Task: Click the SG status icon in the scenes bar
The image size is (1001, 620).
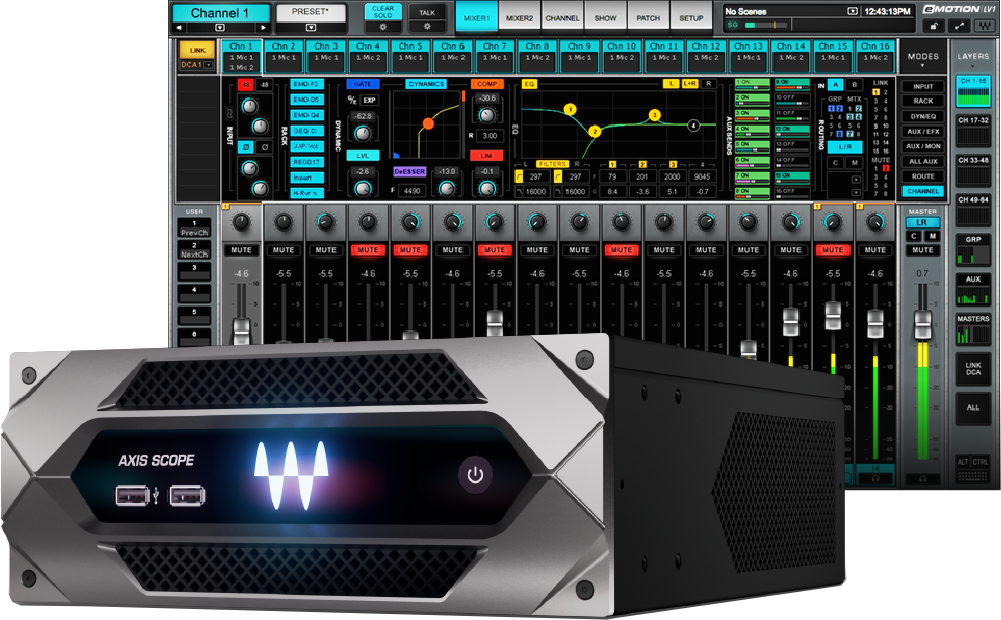Action: click(732, 24)
